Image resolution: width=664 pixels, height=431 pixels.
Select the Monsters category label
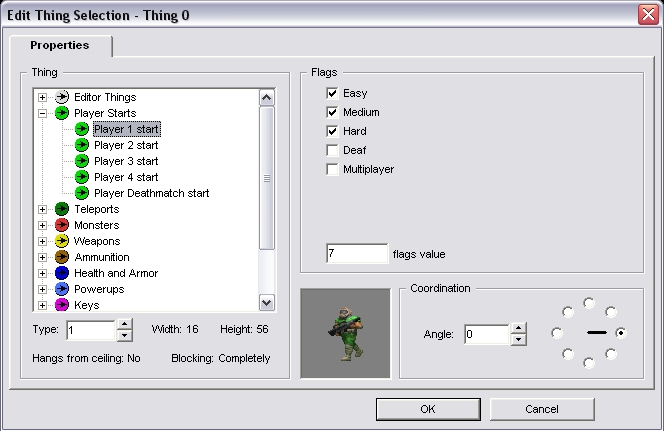[x=97, y=225]
